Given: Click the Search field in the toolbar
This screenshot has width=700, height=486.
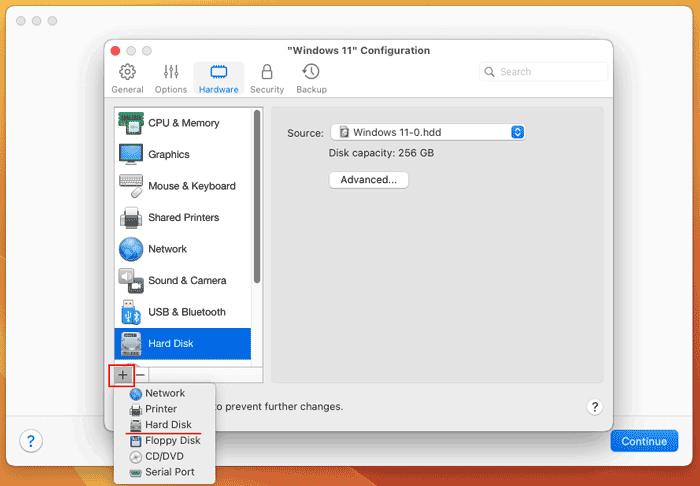Looking at the screenshot, I should [543, 72].
